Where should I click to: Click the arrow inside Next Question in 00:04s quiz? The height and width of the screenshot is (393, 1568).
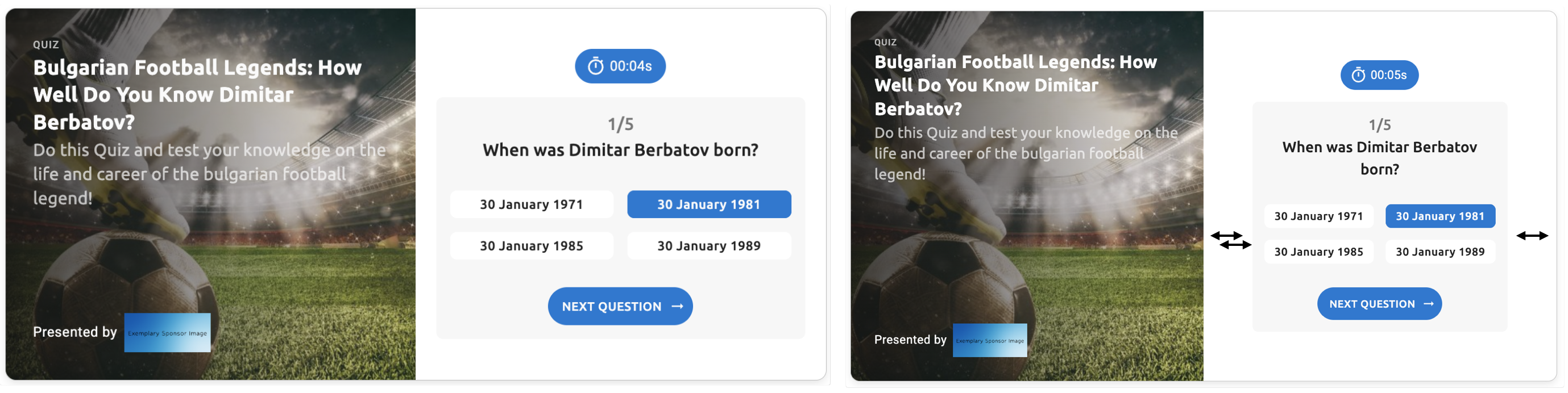point(677,306)
